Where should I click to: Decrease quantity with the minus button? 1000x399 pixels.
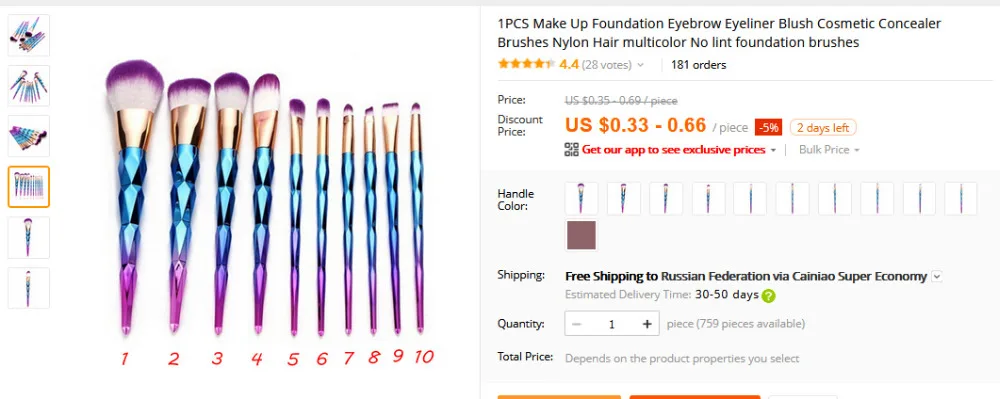click(x=577, y=324)
